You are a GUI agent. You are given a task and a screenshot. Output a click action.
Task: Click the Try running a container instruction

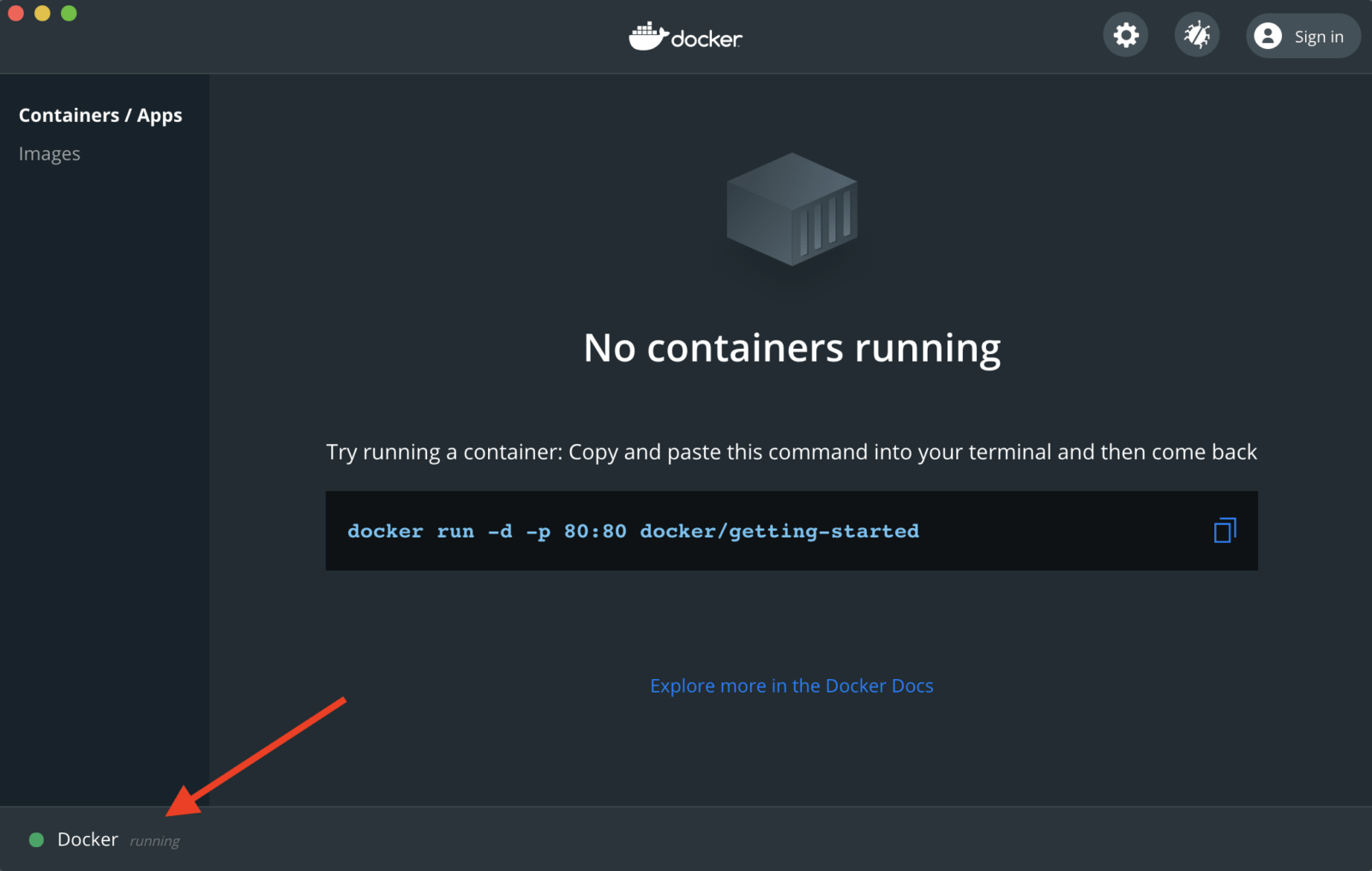[791, 452]
